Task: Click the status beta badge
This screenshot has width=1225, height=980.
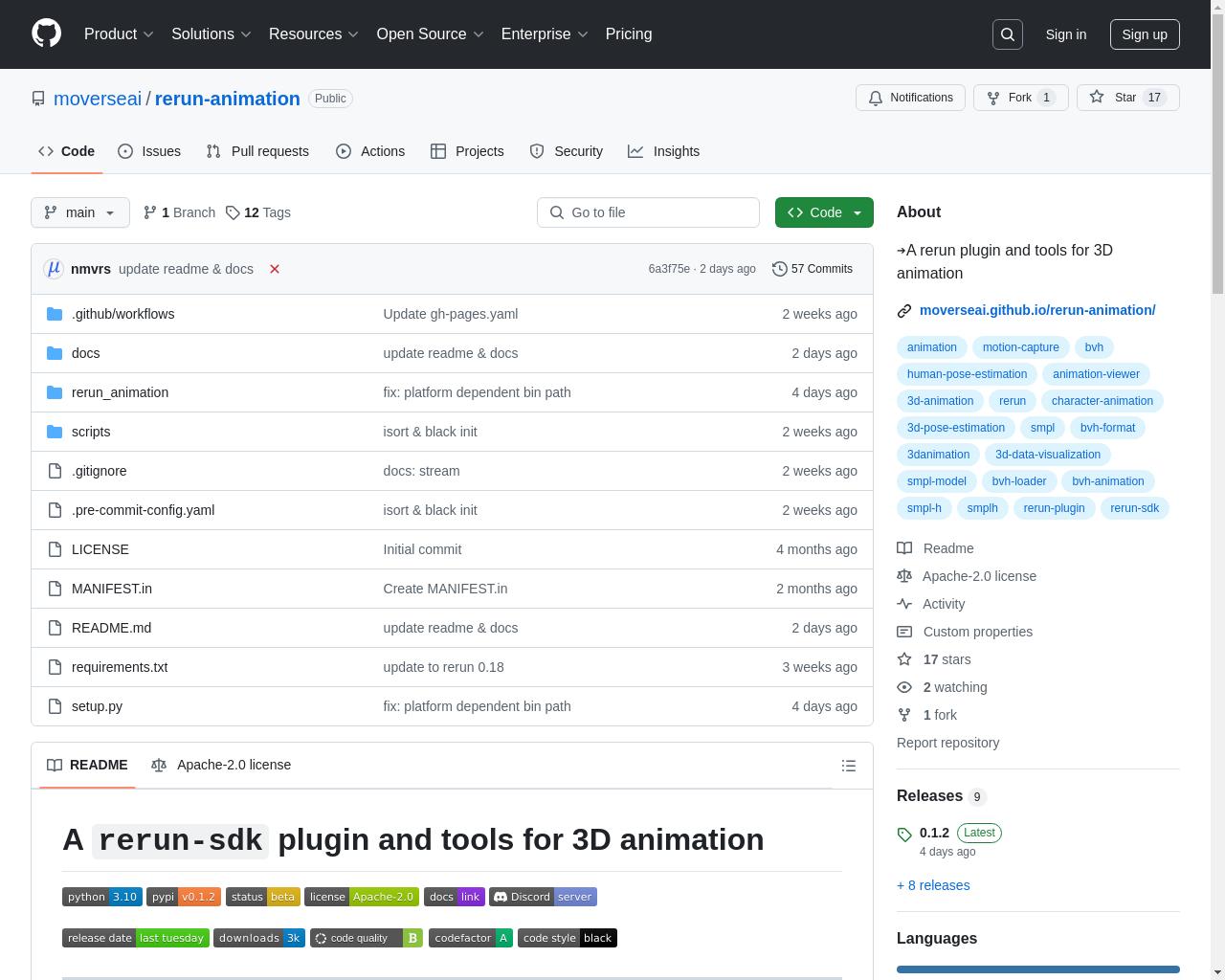Action: coord(263,897)
